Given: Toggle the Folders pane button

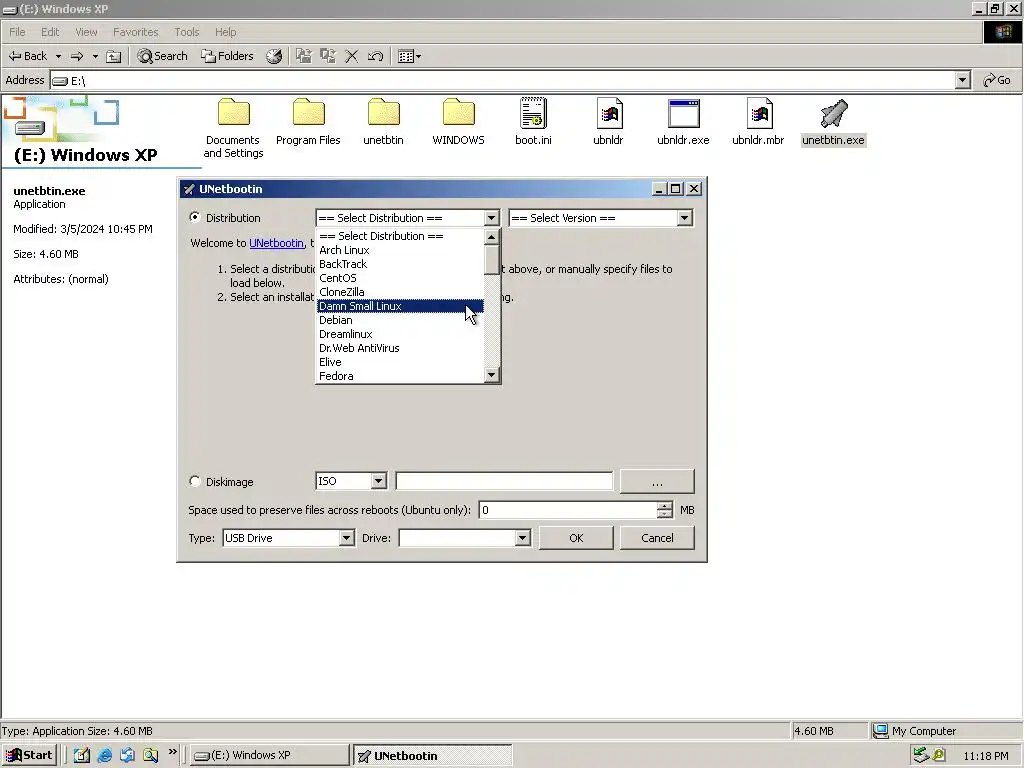Looking at the screenshot, I should click(227, 56).
